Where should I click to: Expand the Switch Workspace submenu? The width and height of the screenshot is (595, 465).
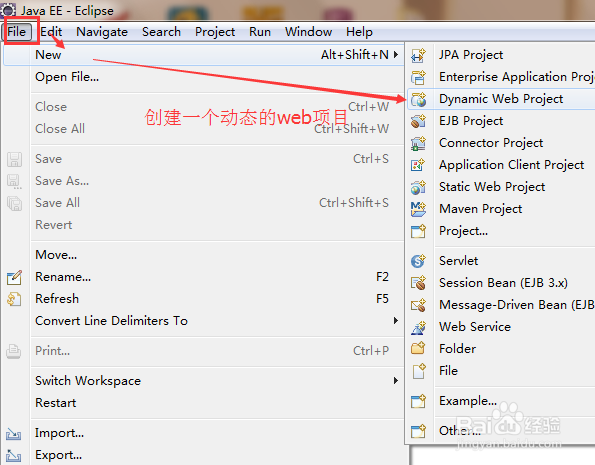396,380
